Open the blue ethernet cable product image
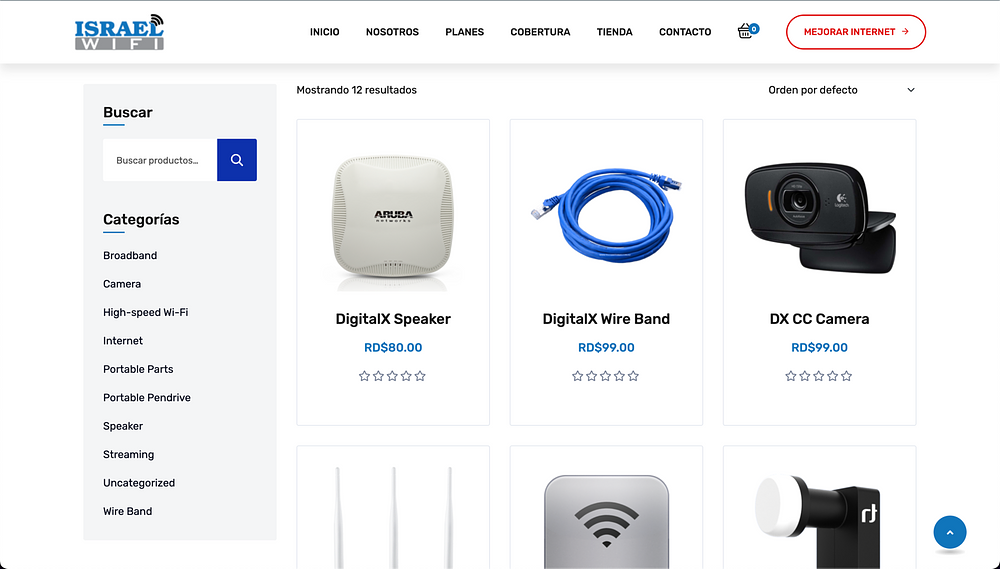1000x569 pixels. coord(606,214)
